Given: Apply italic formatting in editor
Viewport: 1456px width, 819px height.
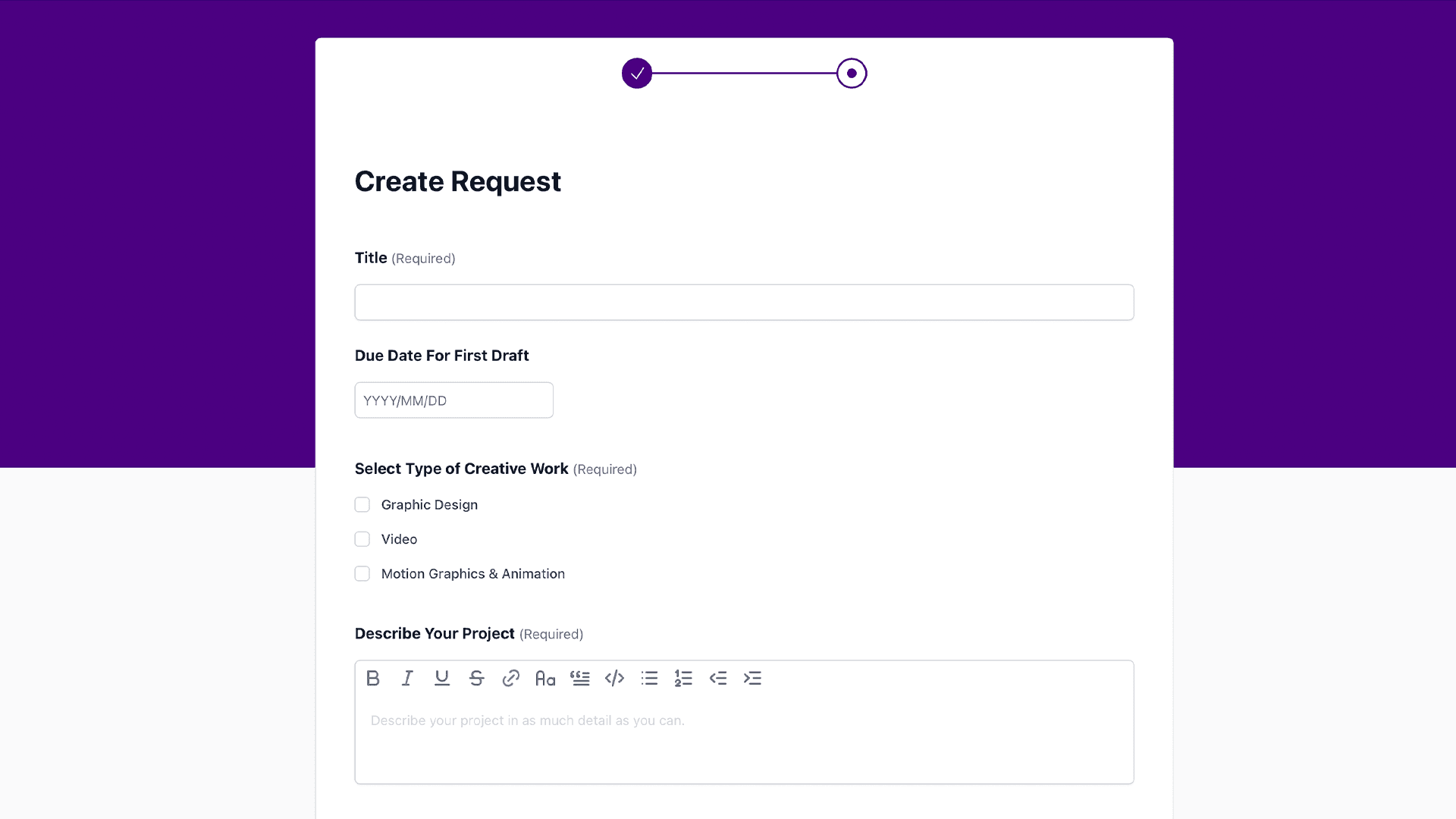Looking at the screenshot, I should click(407, 678).
